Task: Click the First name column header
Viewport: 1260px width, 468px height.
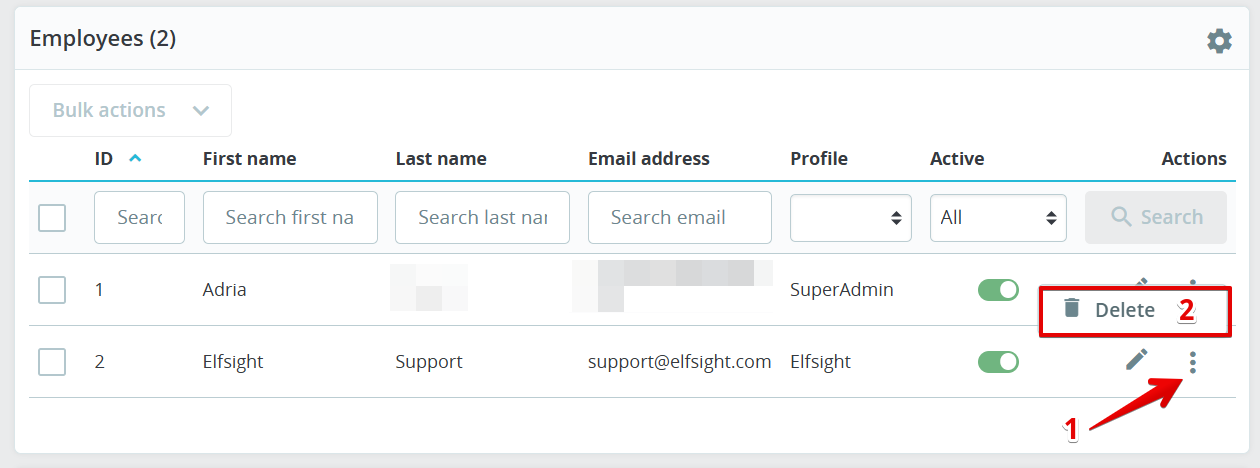Action: tap(249, 159)
